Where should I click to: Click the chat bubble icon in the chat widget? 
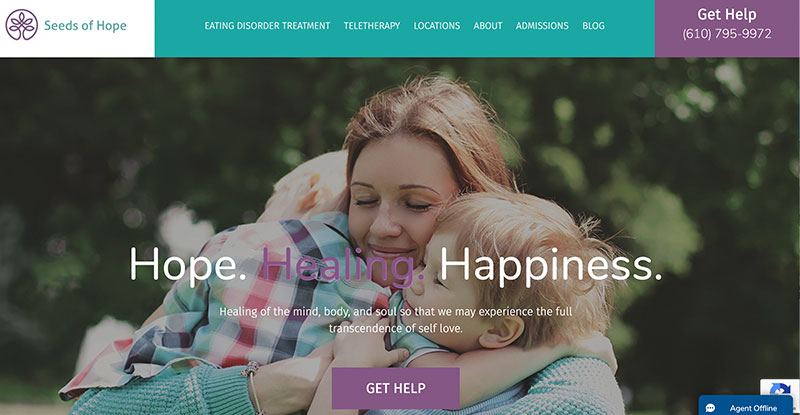tap(710, 408)
